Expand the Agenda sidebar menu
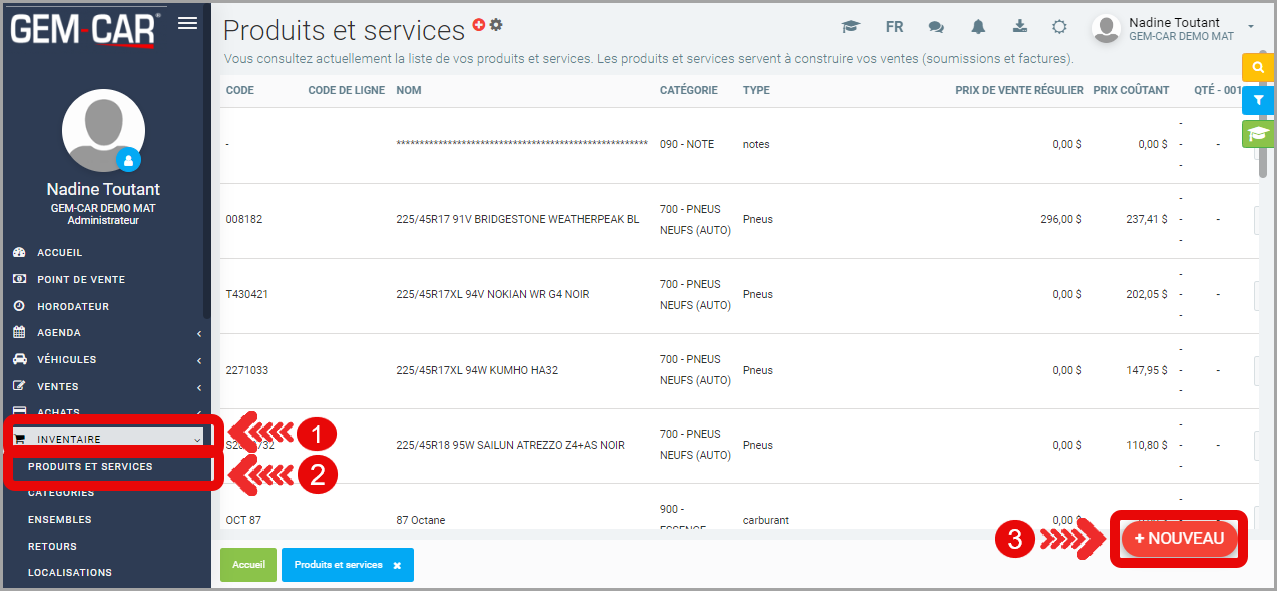Viewport: 1277px width, 591px height. (x=105, y=333)
